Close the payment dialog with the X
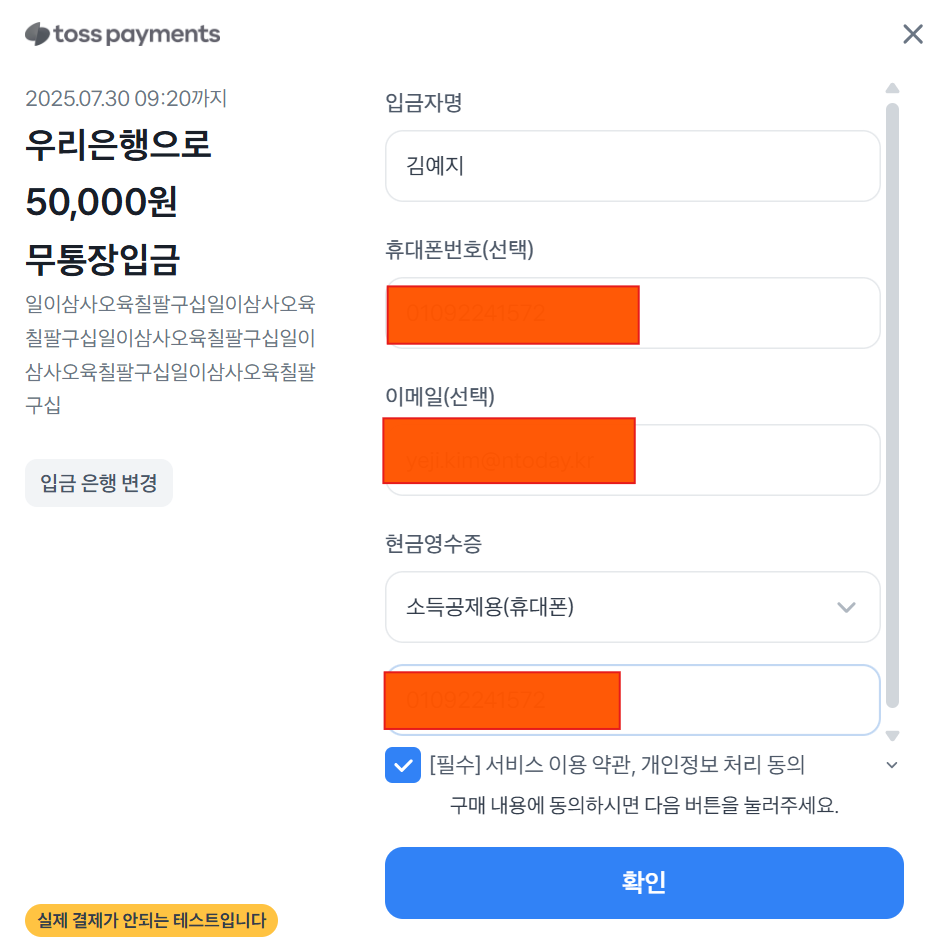Screen dimensions: 926x943 pos(912,34)
